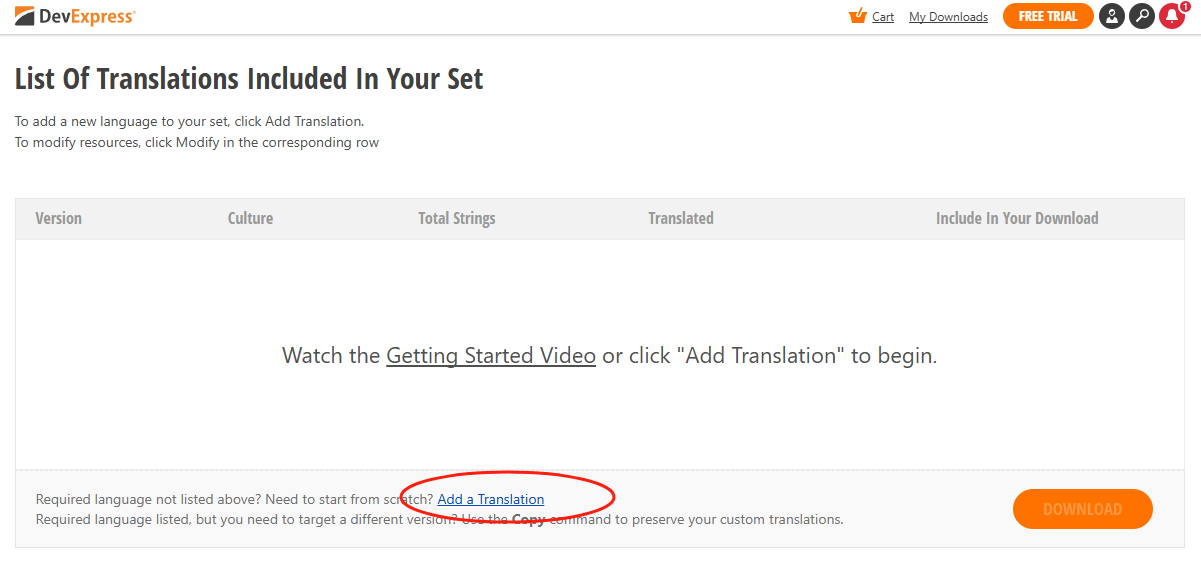
Task: Click the DevExpress logo
Action: pos(75,16)
